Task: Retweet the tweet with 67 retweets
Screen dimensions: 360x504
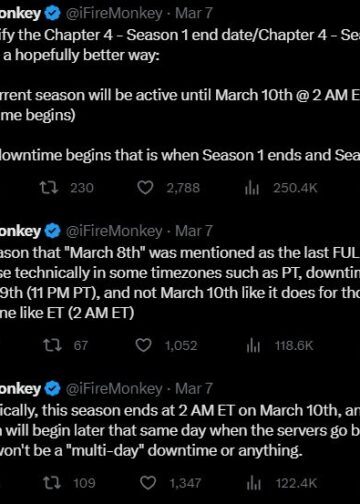Action: [52, 345]
